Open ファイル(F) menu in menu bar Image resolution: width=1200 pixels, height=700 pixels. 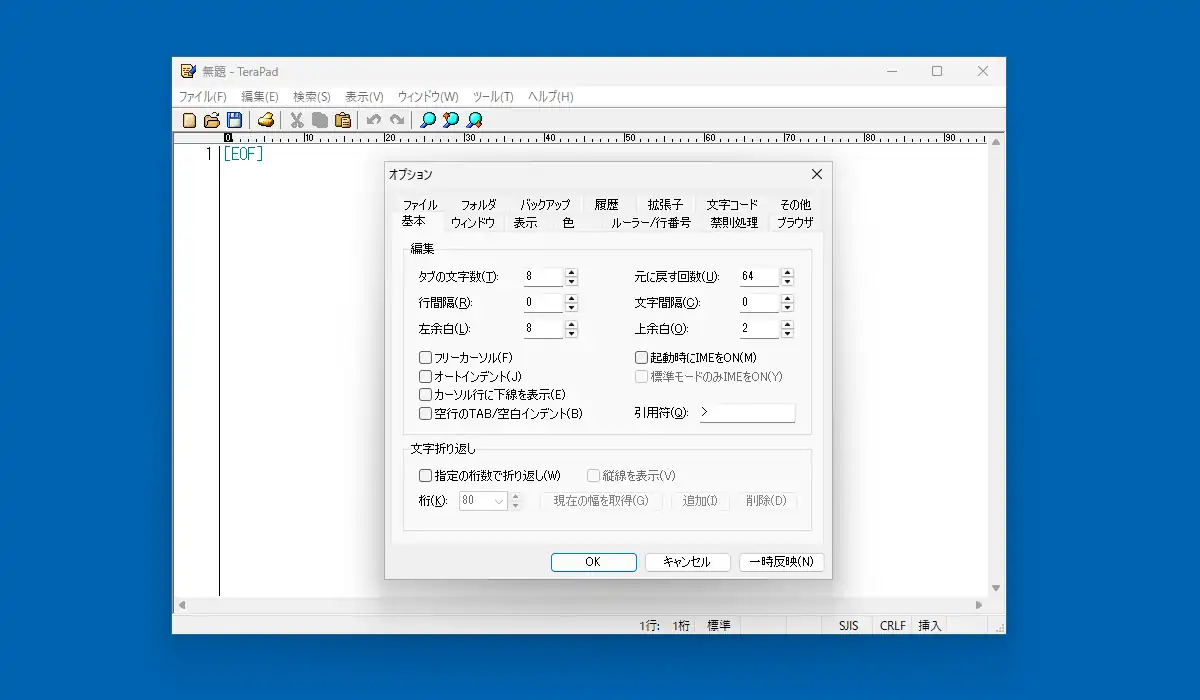click(x=203, y=97)
